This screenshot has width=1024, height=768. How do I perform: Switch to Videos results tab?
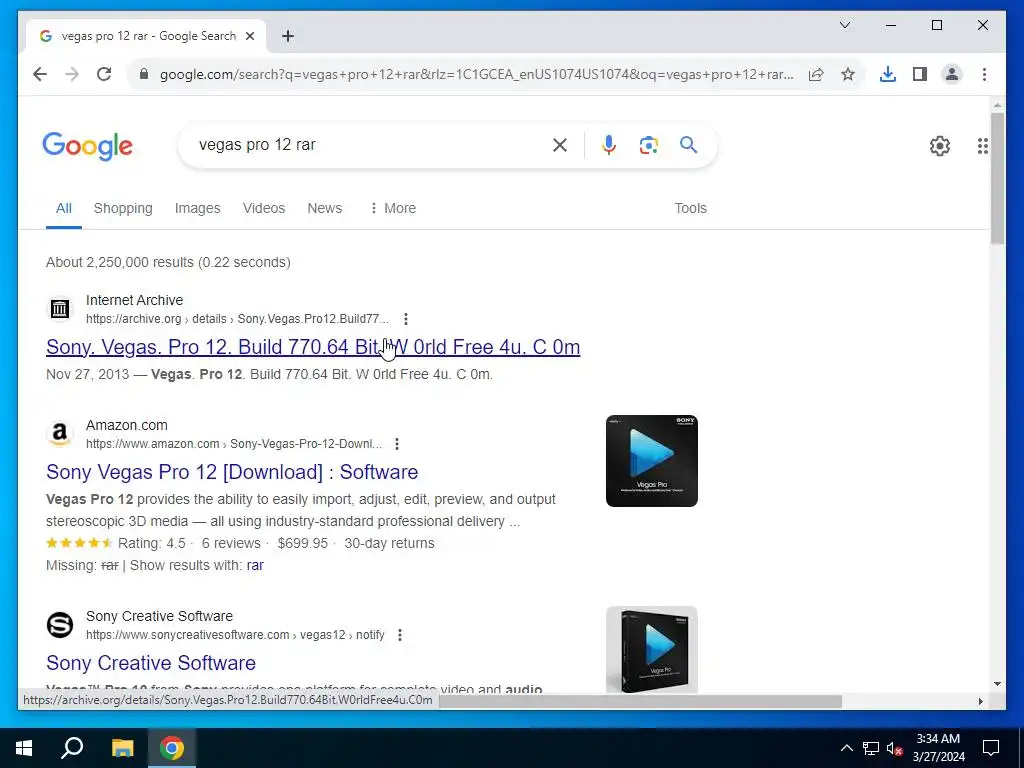[264, 208]
